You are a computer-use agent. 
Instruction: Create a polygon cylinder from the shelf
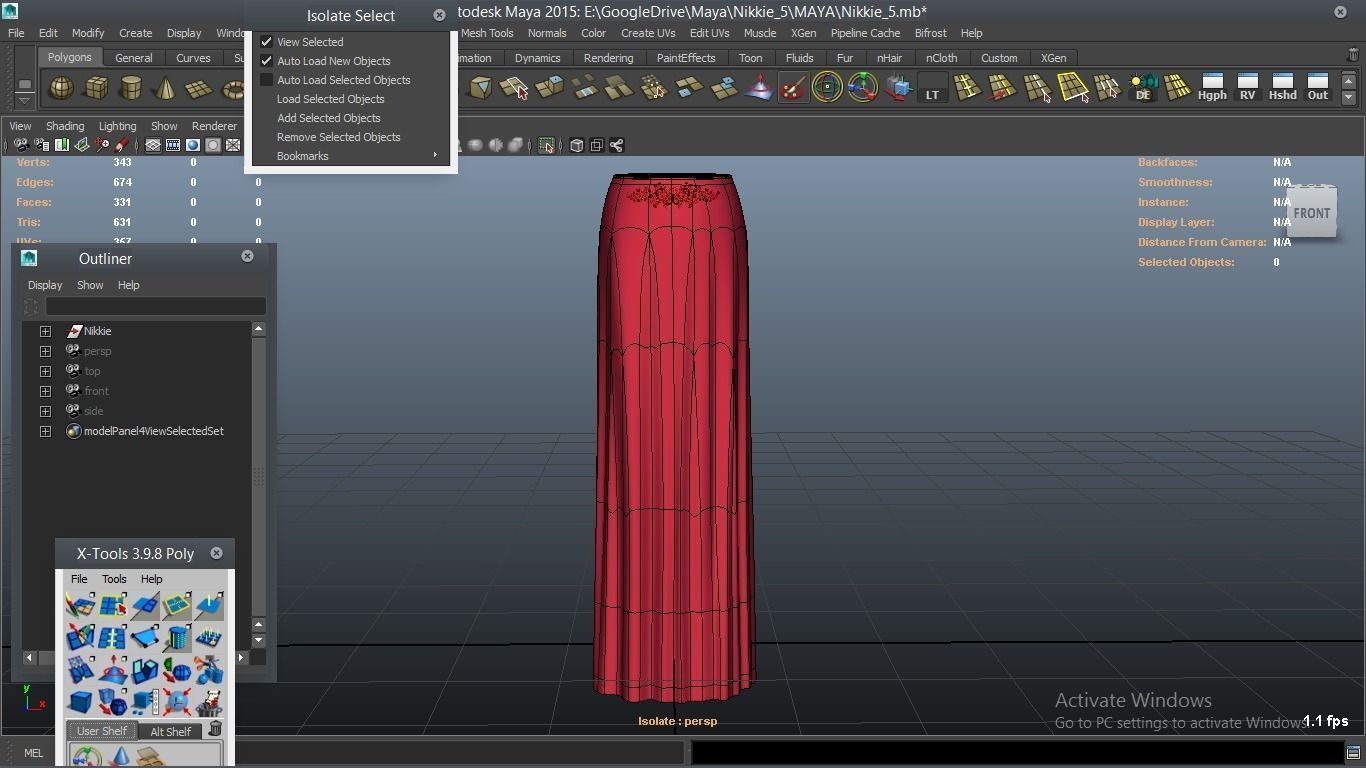tap(131, 89)
